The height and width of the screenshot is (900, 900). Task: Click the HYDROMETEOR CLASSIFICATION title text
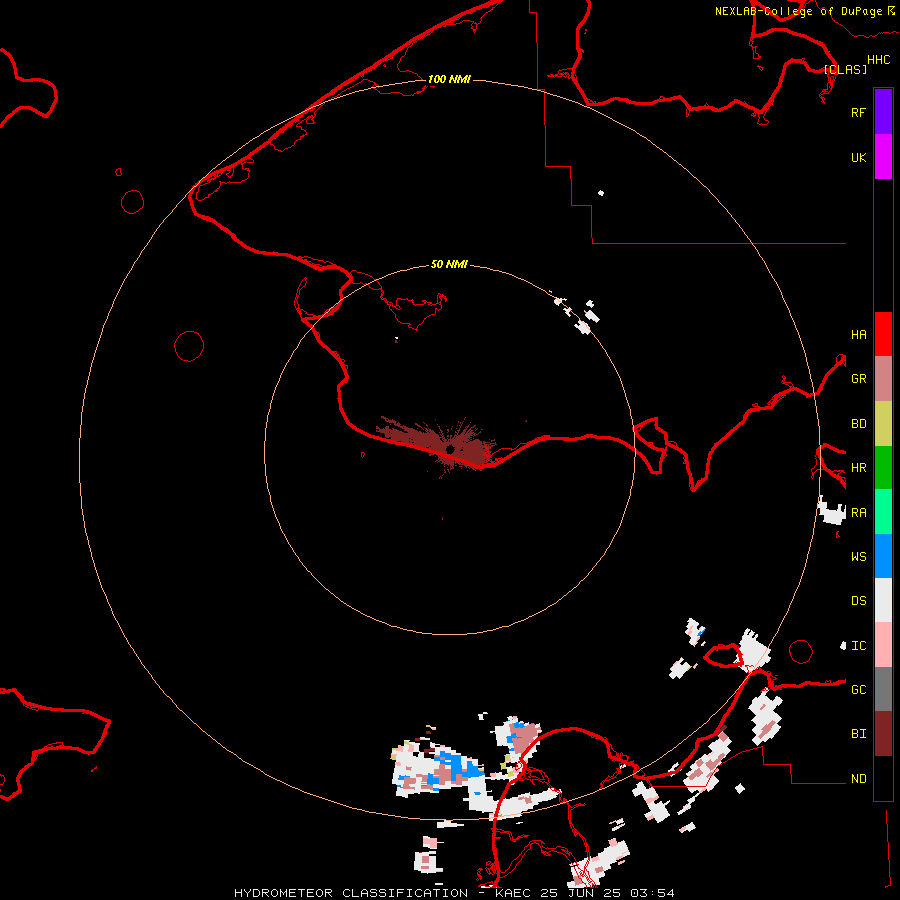(x=350, y=893)
